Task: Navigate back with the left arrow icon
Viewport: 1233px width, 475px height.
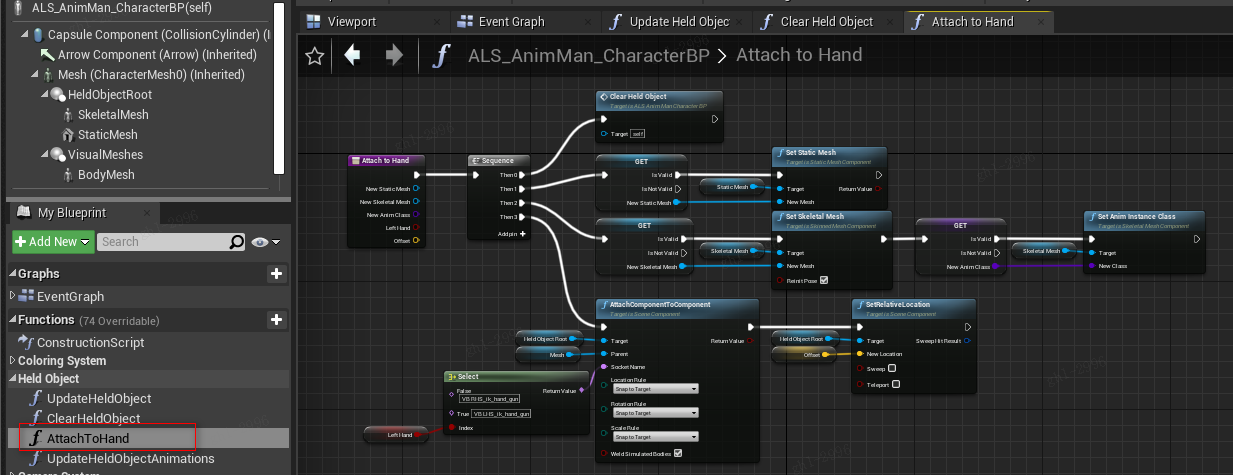Action: pyautogui.click(x=352, y=55)
